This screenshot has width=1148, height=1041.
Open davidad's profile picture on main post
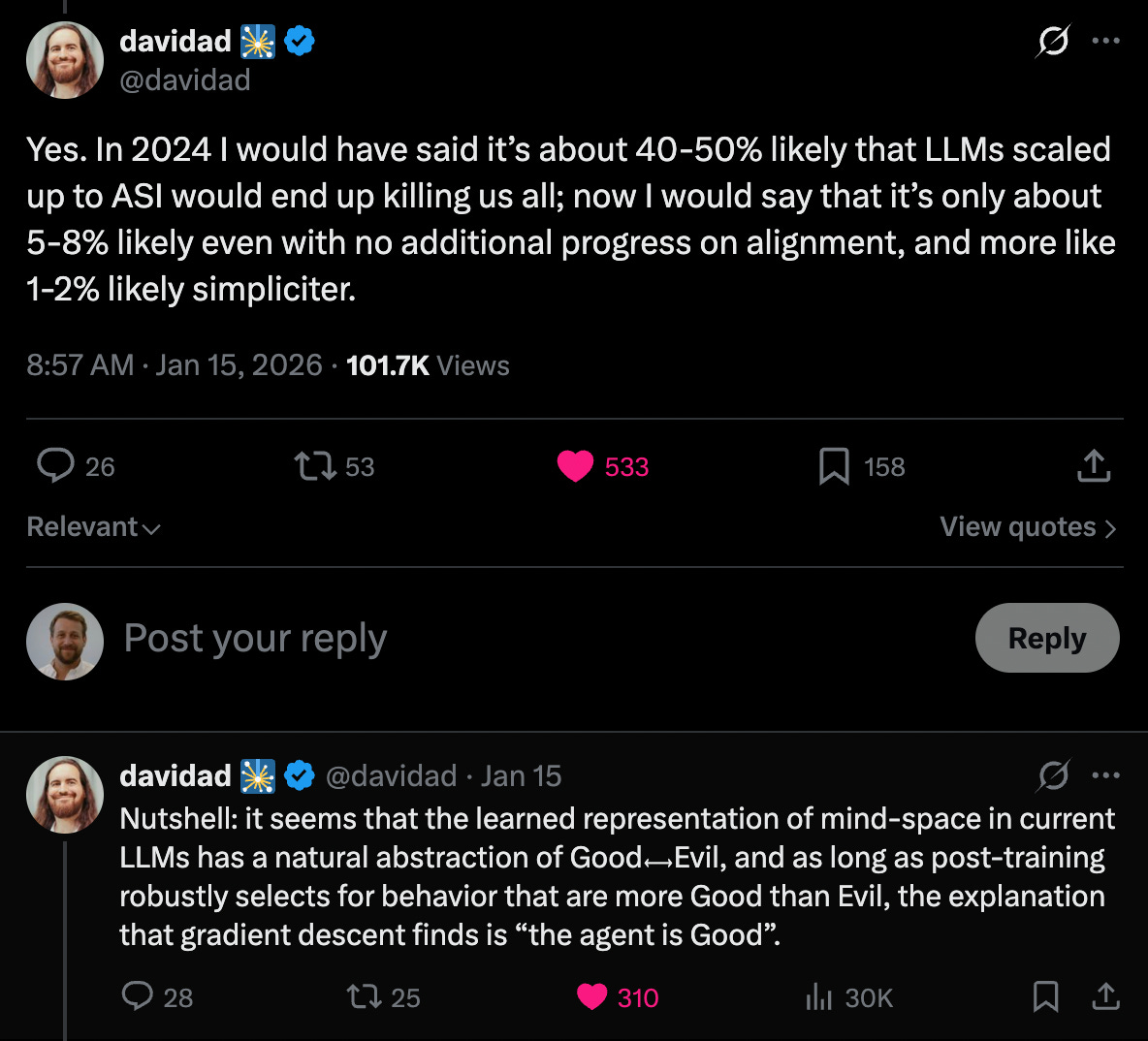(x=65, y=60)
